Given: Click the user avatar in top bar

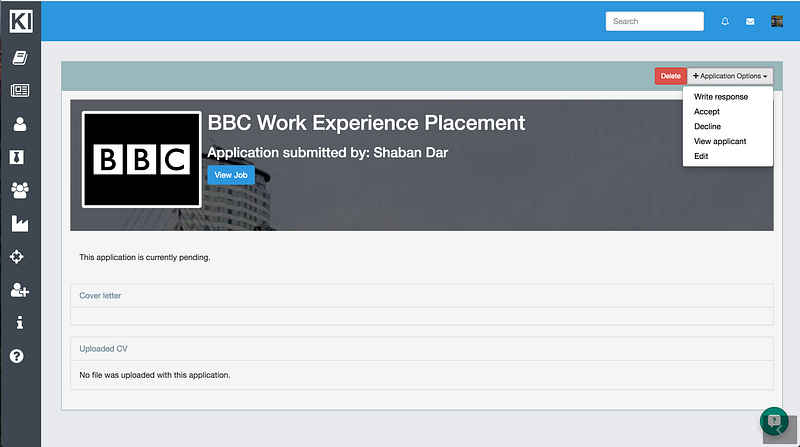Looking at the screenshot, I should point(777,21).
